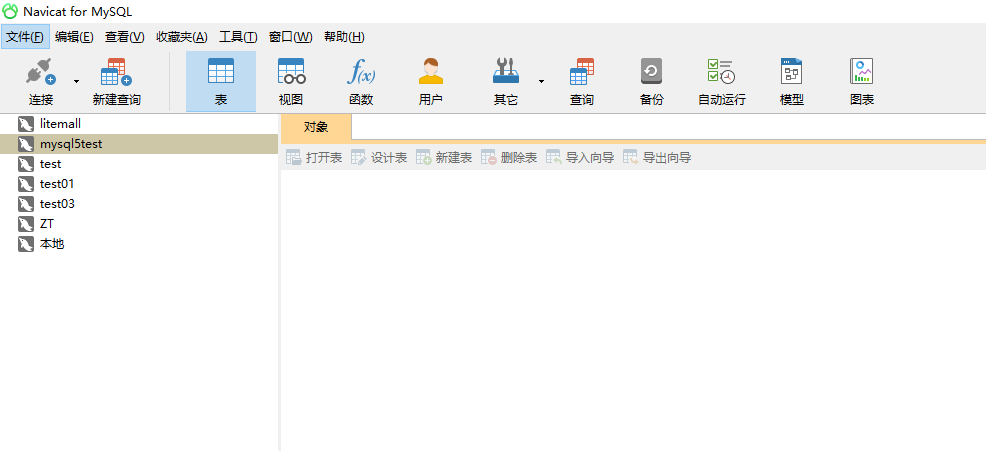Open Automation (自动运行) scheduler icon
Image resolution: width=986 pixels, height=451 pixels.
click(721, 81)
